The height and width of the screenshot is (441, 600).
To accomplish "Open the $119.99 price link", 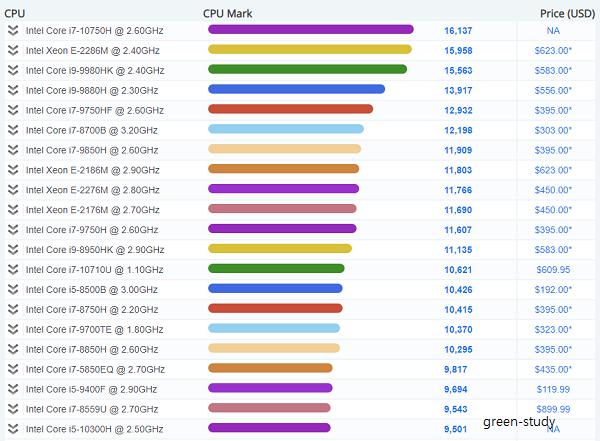I will tap(553, 389).
